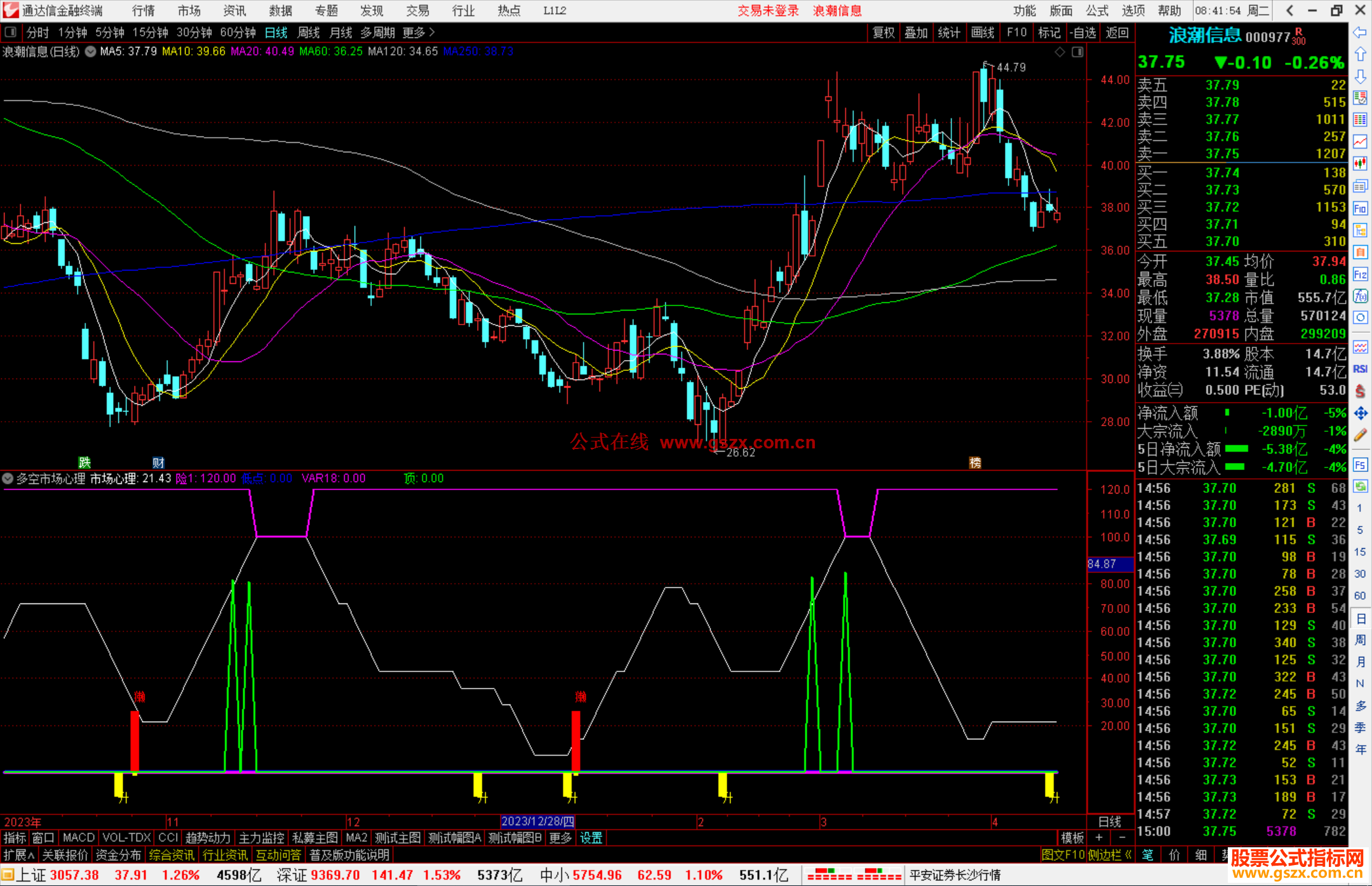Open the F12 sidebar icon

(1360, 274)
